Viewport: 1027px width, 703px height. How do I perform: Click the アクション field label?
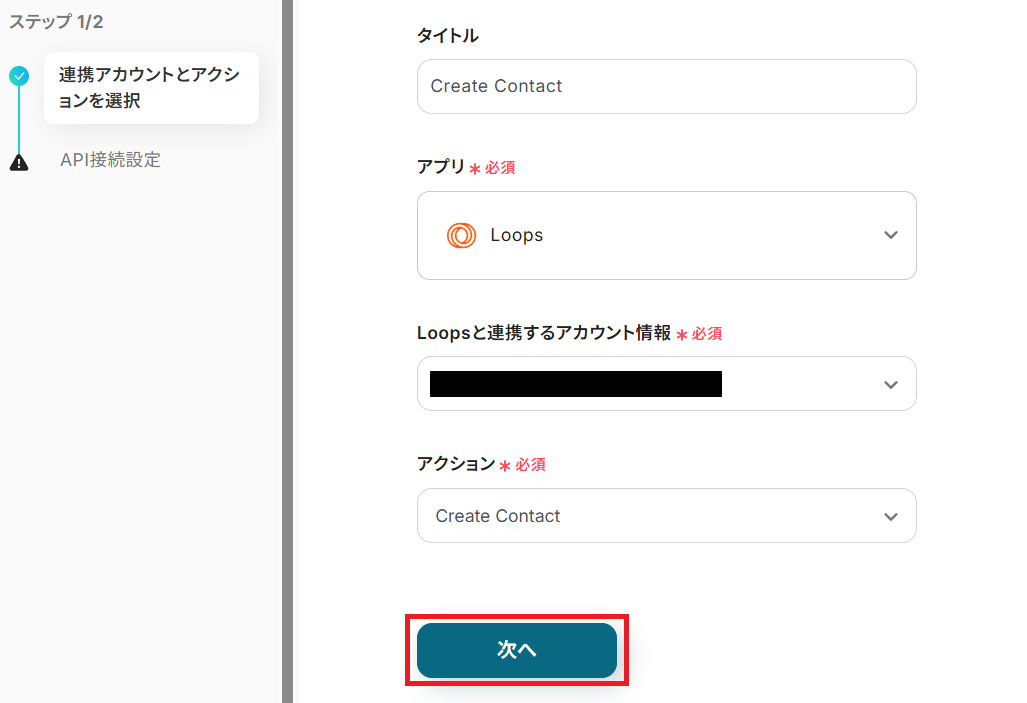point(455,463)
